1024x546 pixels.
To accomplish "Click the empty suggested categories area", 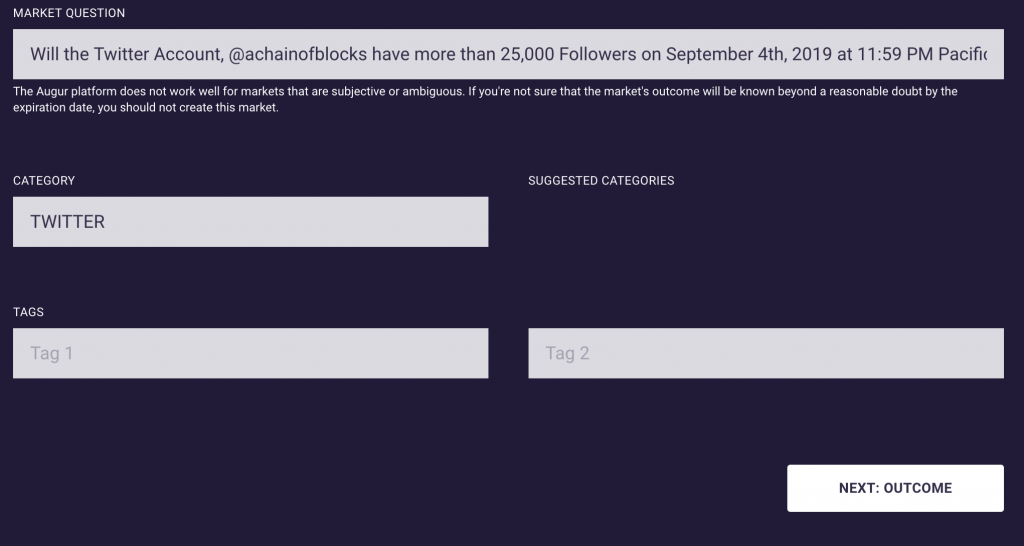I will point(766,222).
